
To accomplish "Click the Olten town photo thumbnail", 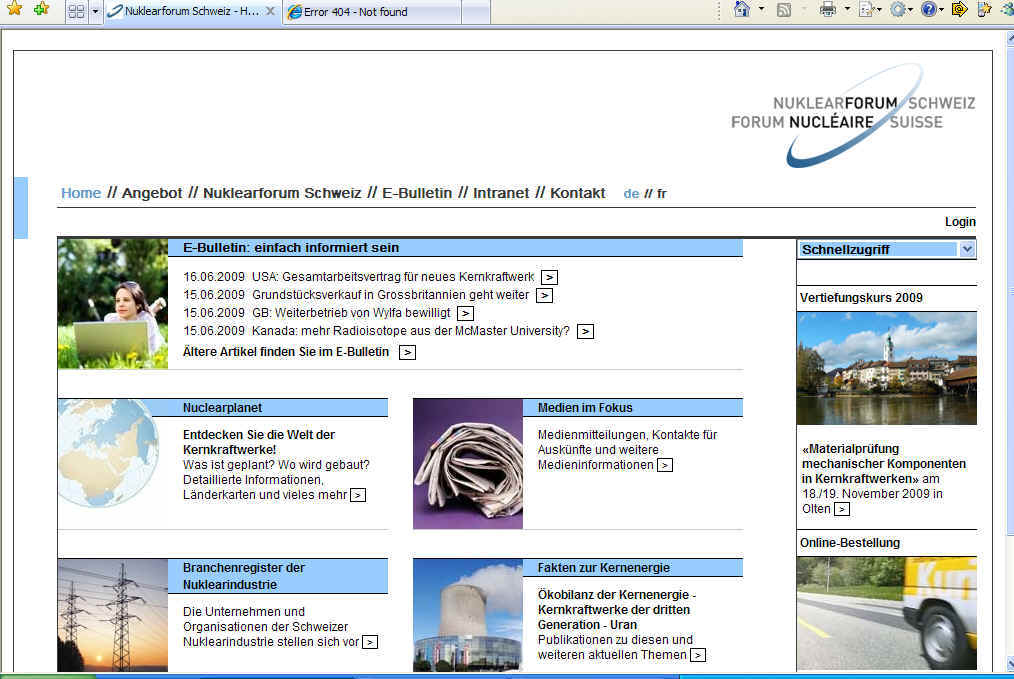I will pos(887,369).
